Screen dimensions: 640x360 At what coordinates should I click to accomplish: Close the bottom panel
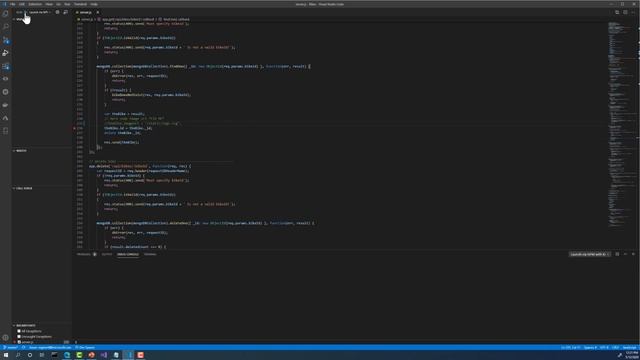633,254
